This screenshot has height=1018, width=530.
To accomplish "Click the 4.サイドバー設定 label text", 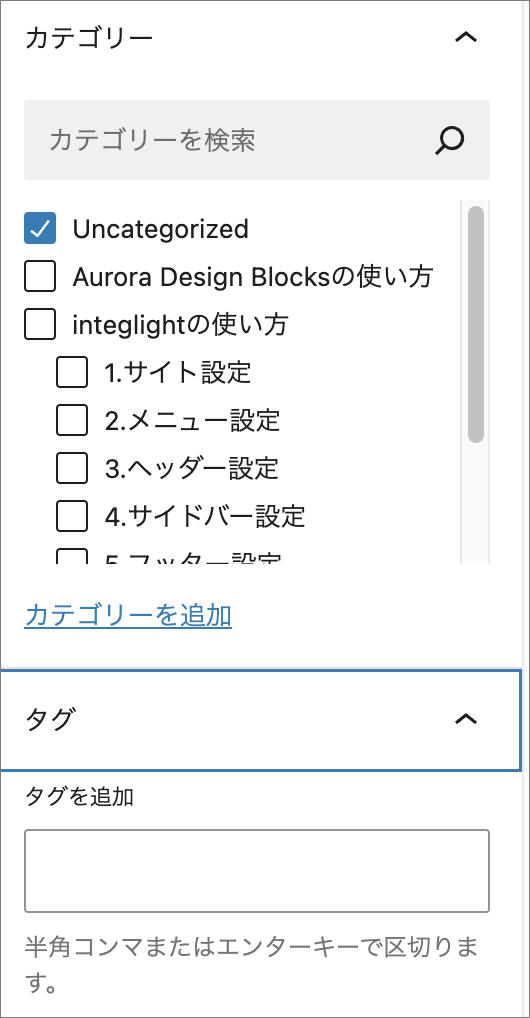I will click(205, 515).
